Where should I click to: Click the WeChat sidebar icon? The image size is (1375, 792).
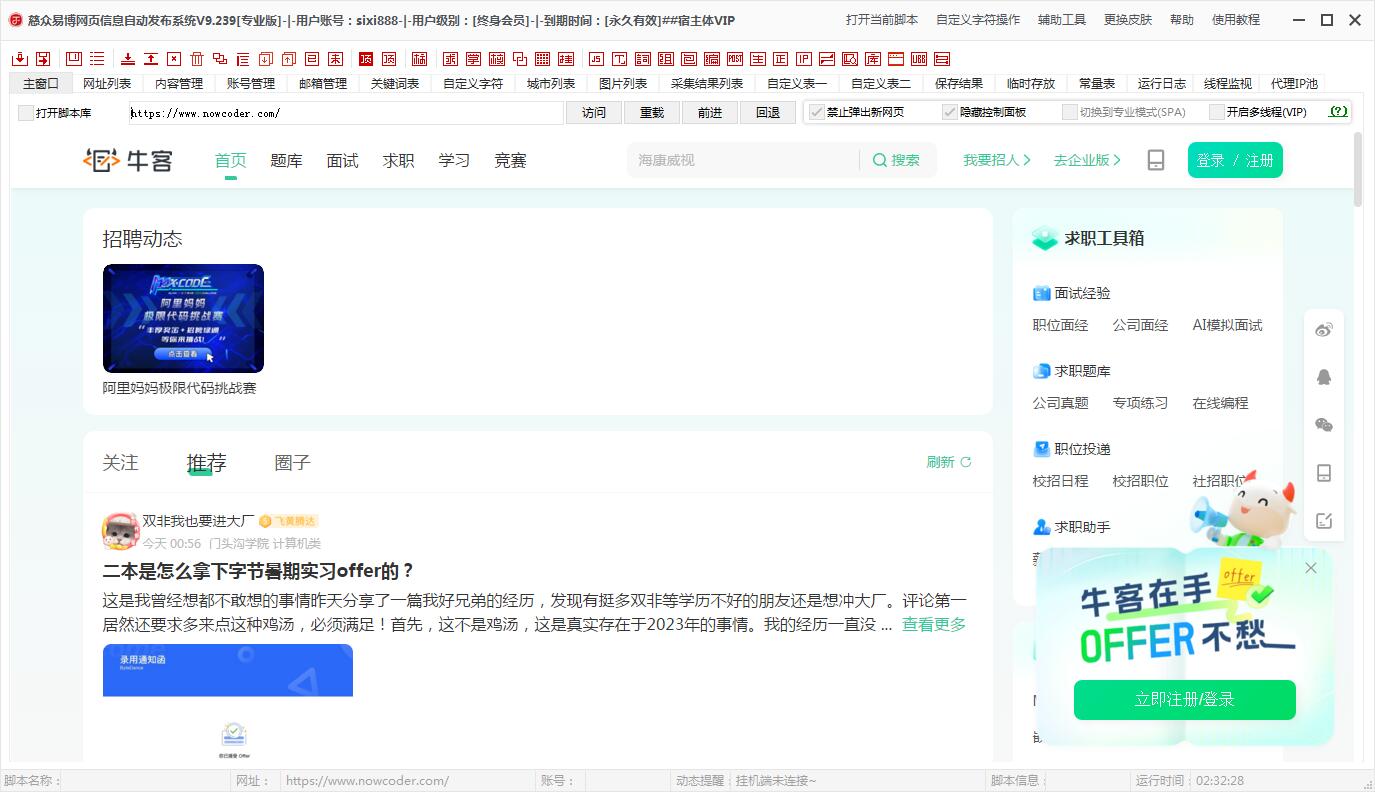click(x=1324, y=425)
